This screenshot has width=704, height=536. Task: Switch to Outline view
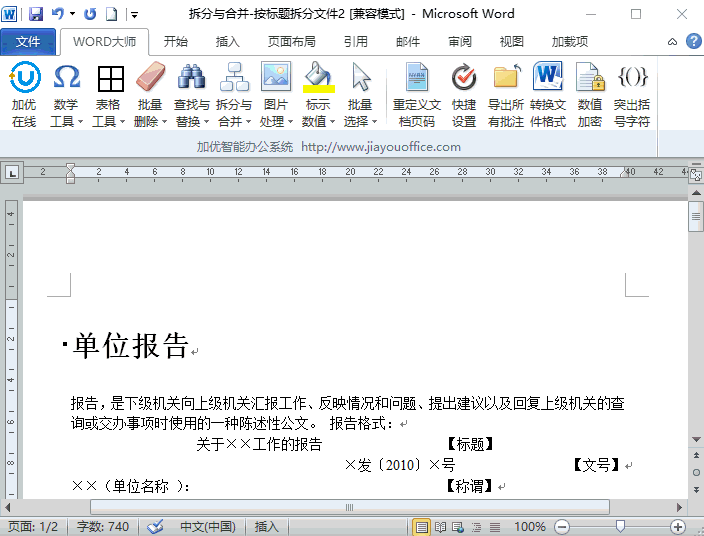click(476, 527)
